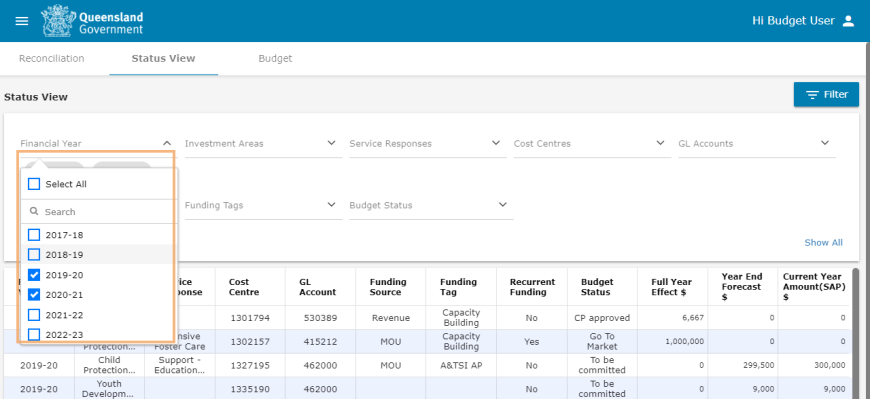Click the CP approved status cell
The height and width of the screenshot is (399, 870).
602,318
